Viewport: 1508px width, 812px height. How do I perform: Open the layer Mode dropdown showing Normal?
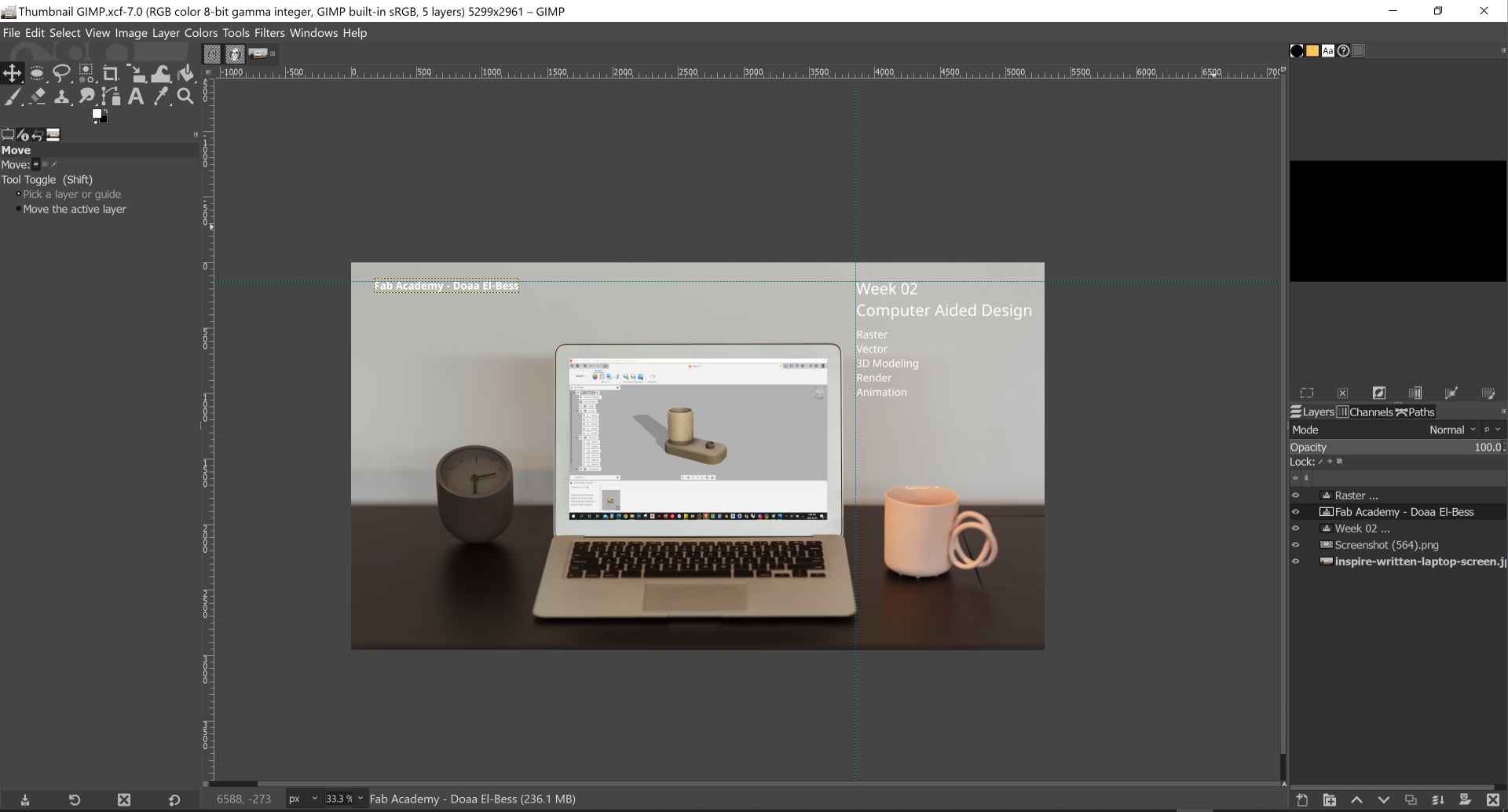[1451, 430]
